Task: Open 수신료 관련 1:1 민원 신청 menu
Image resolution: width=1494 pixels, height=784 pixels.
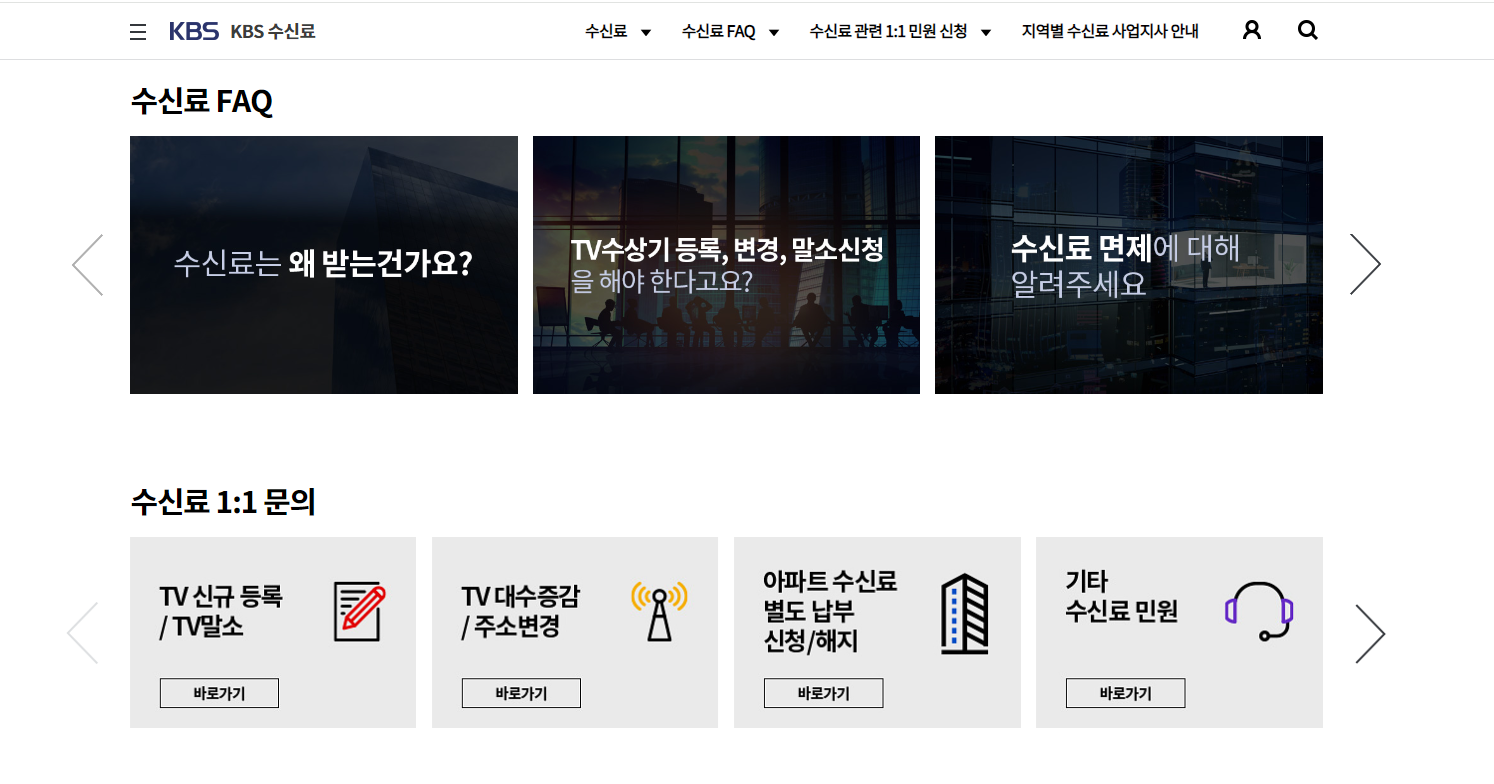Action: 889,31
